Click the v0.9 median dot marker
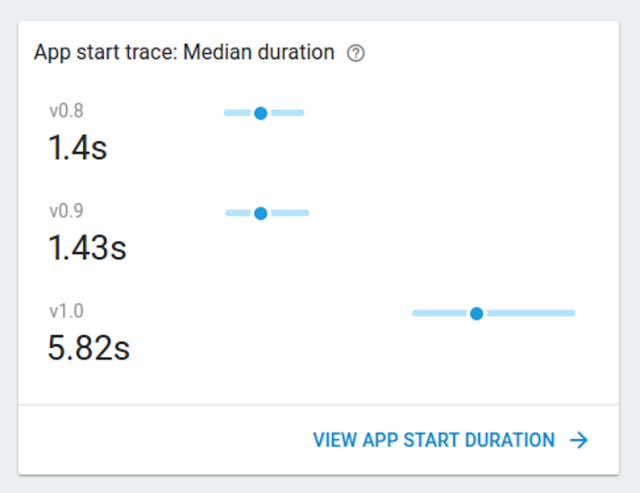Image resolution: width=640 pixels, height=493 pixels. coord(261,213)
